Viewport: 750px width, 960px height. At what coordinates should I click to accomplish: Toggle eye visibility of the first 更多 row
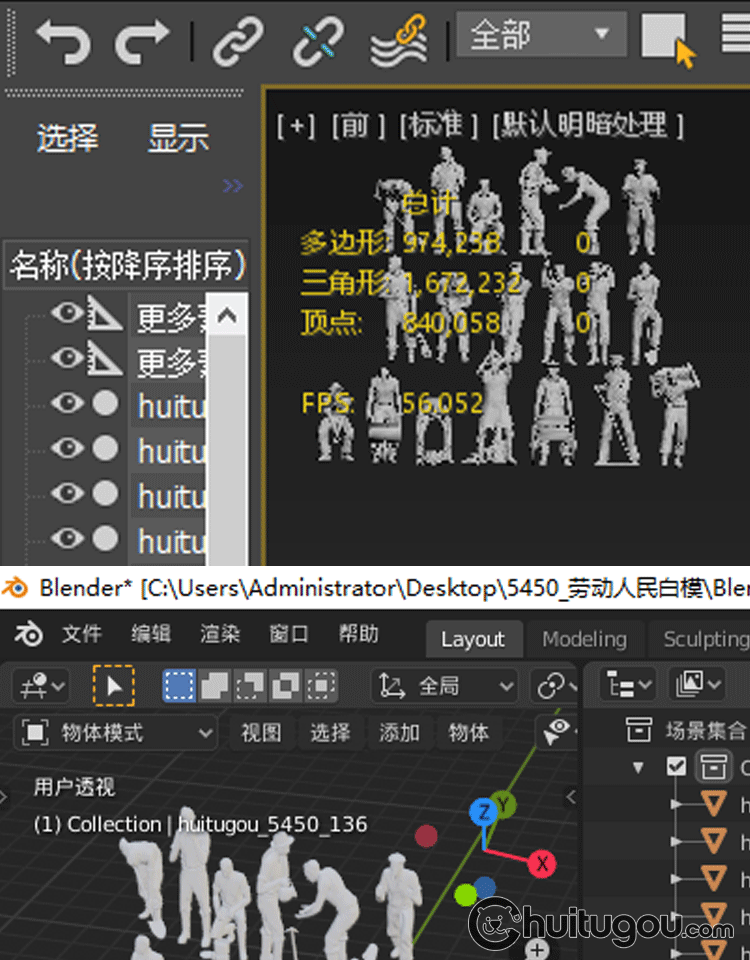pyautogui.click(x=67, y=313)
